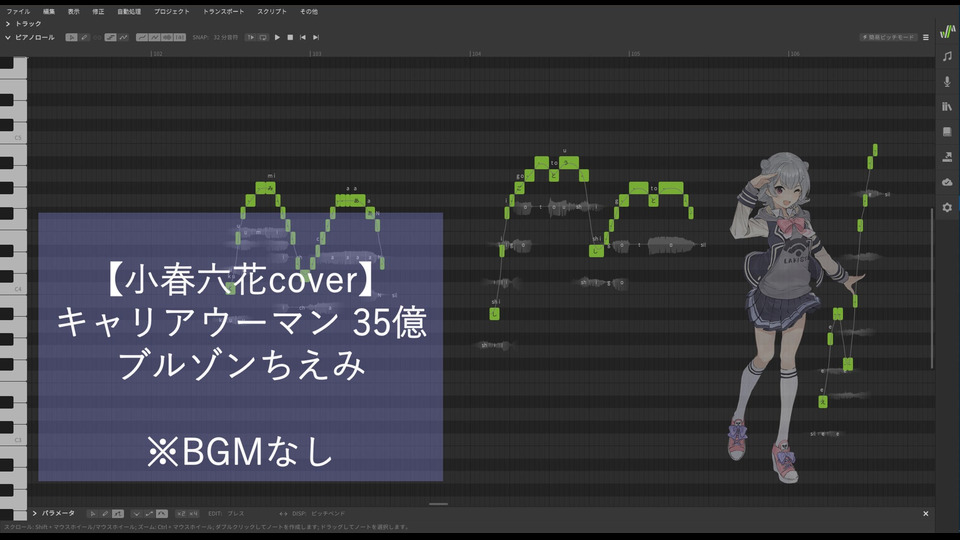Viewport: 960px width, 540px height.
Task: Open the piano roll hamburger menu
Action: 926,37
